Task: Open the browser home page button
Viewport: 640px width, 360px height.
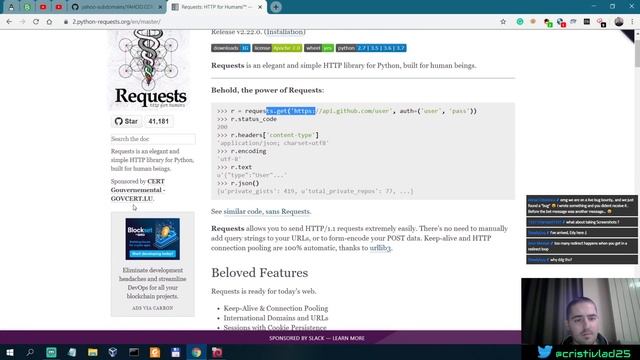Action: tap(49, 22)
